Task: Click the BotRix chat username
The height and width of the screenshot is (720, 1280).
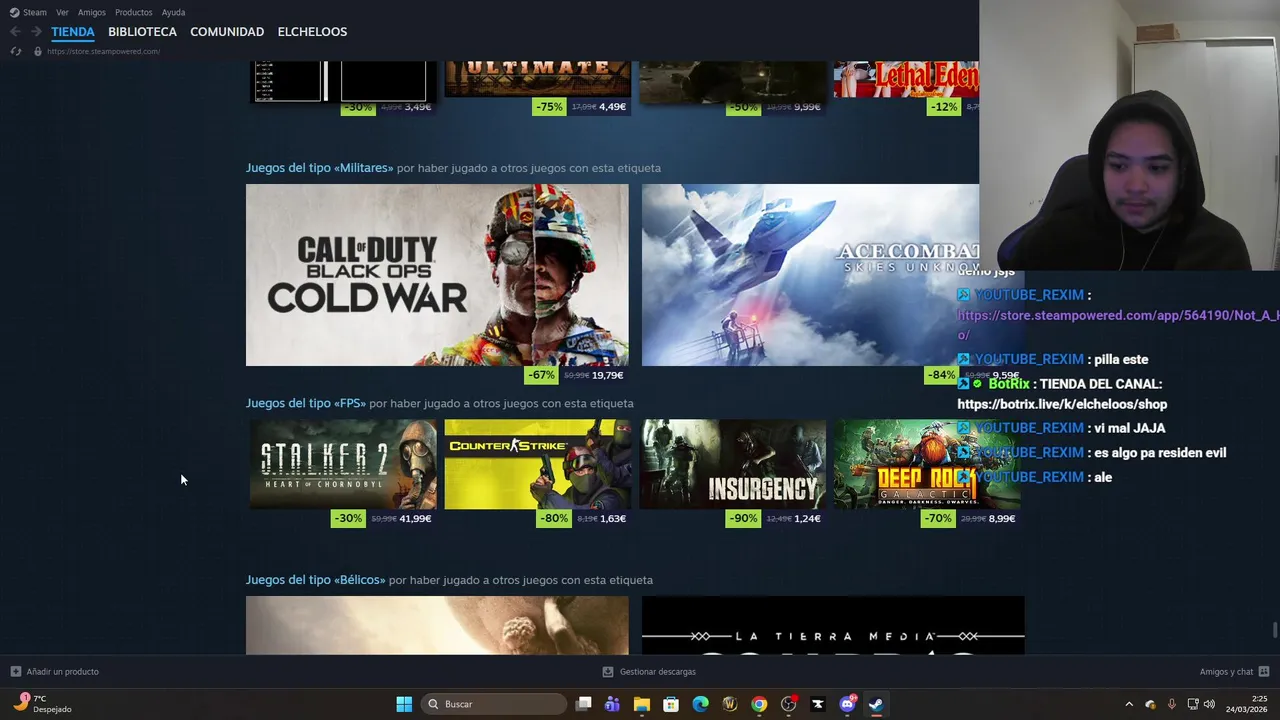Action: (1008, 384)
